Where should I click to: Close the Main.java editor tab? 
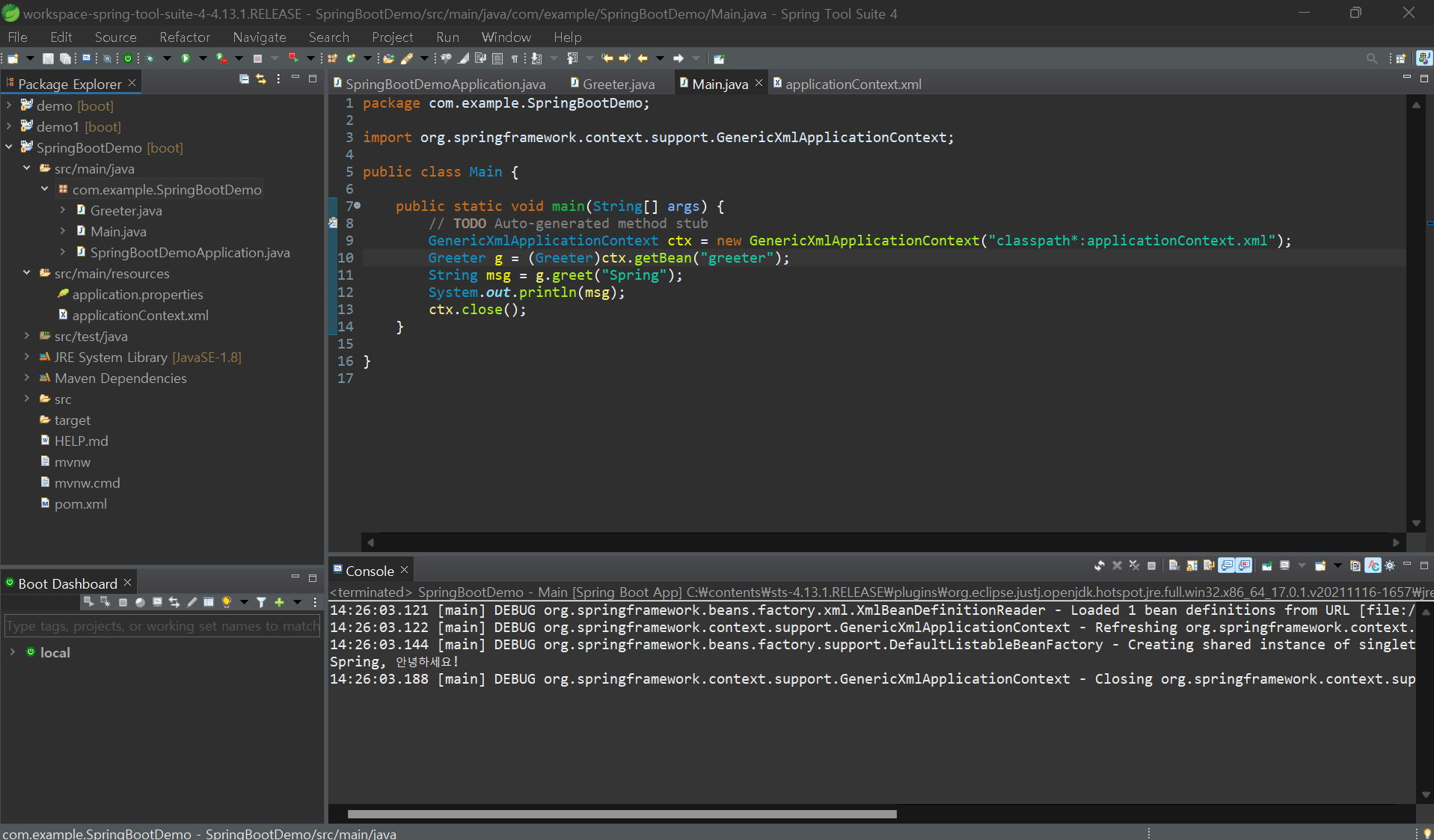tap(759, 83)
